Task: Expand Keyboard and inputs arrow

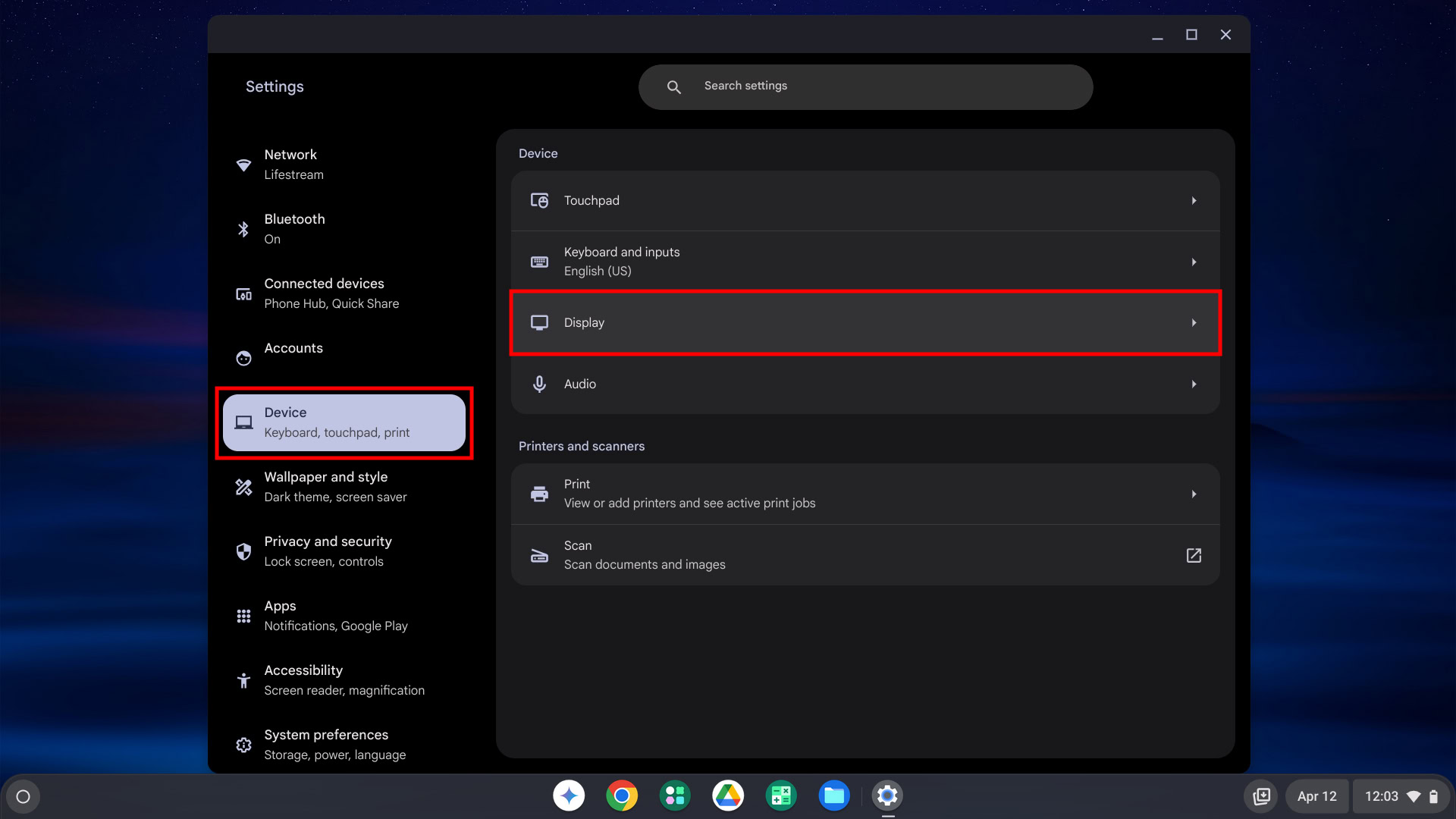Action: click(x=1194, y=262)
